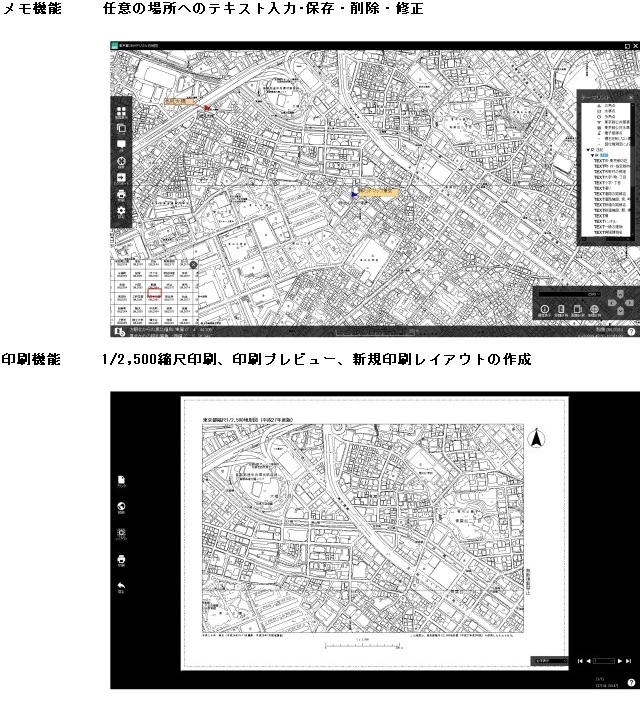The height and width of the screenshot is (703, 640).
Task: Go to next page in print preview
Action: [x=620, y=661]
